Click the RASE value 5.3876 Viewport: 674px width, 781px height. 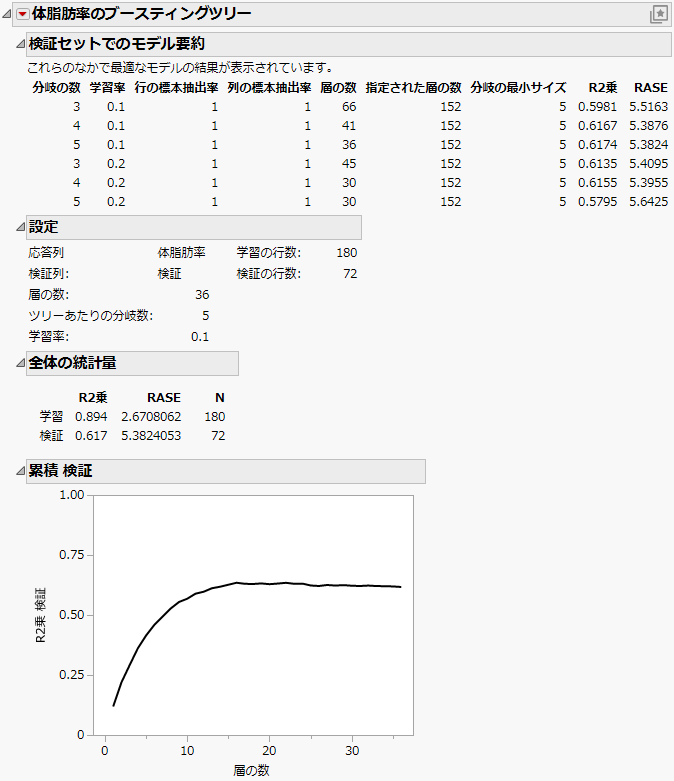click(x=648, y=126)
